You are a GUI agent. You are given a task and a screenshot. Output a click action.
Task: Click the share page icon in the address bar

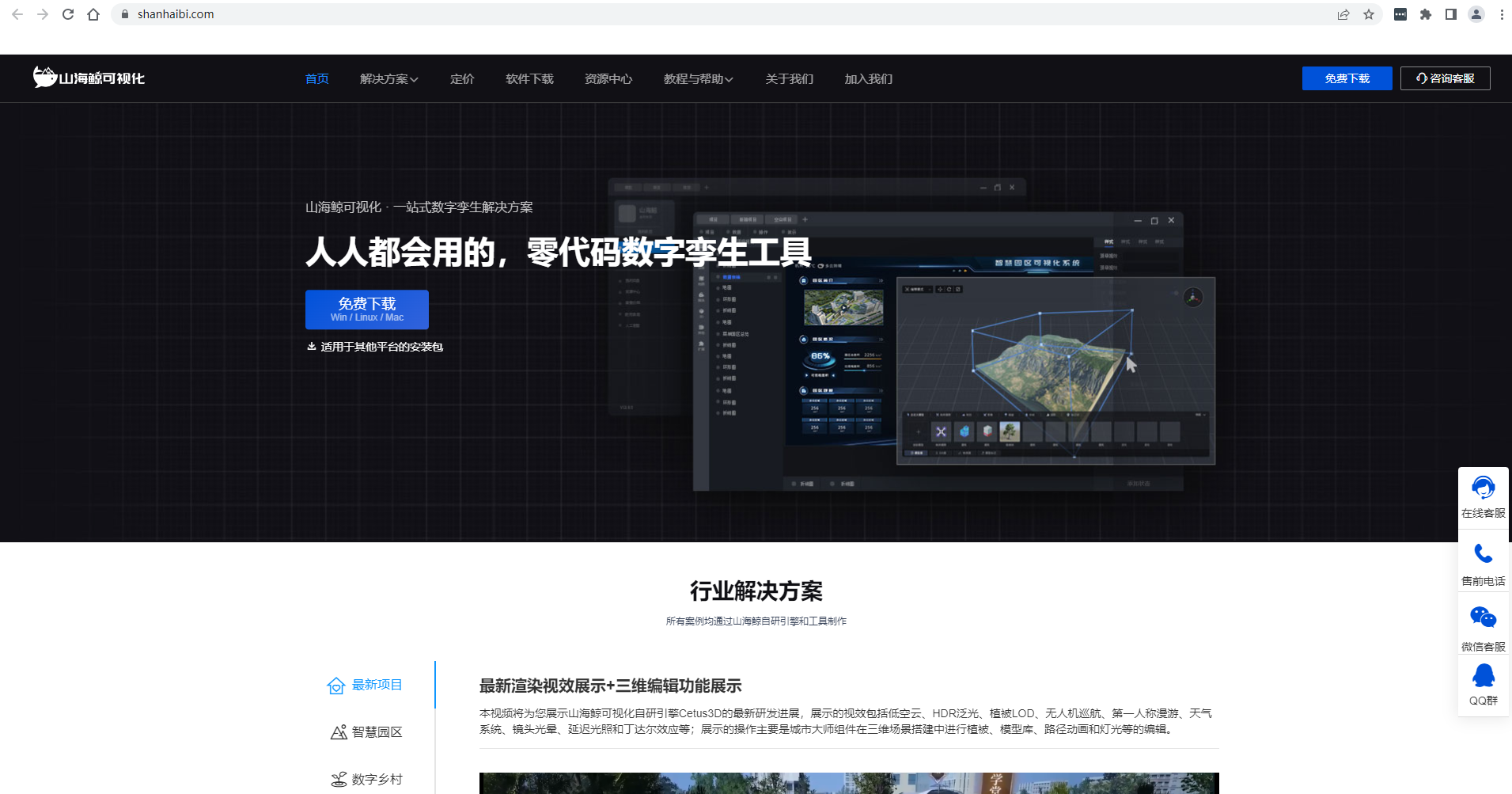(x=1343, y=14)
